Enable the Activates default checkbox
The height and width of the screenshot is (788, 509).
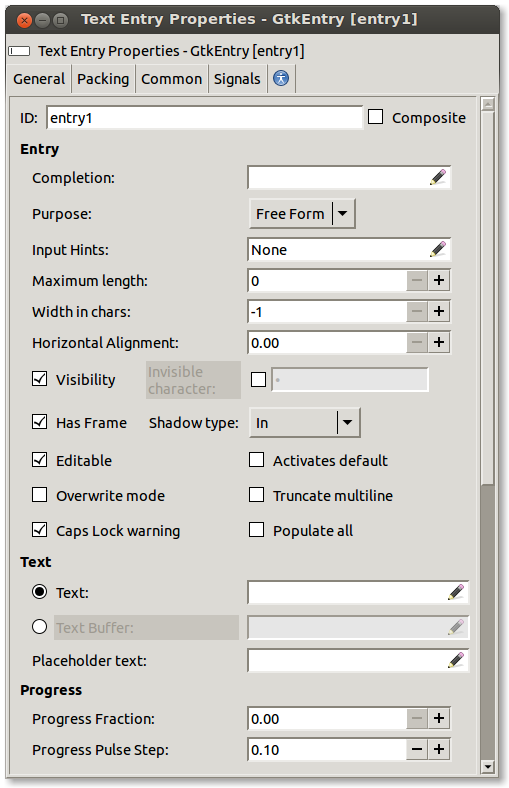257,460
